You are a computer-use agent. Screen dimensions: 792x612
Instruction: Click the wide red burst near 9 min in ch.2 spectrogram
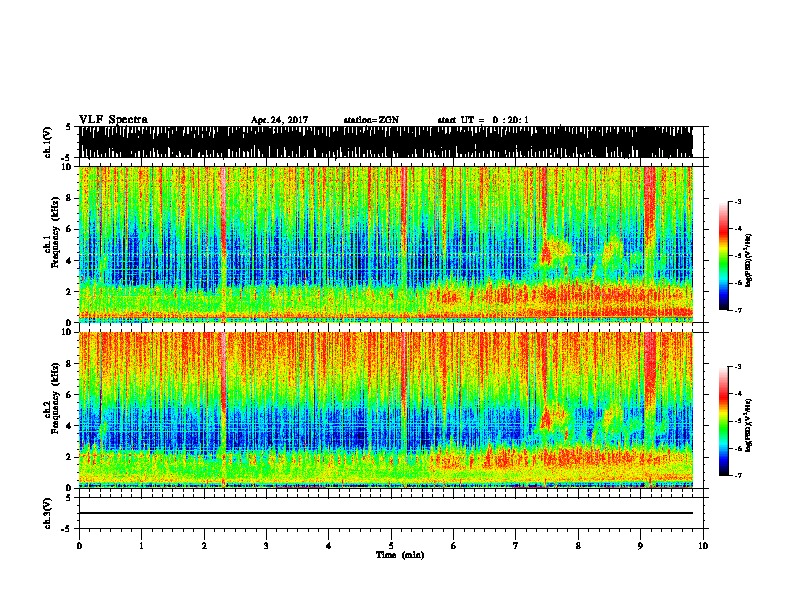pos(650,369)
